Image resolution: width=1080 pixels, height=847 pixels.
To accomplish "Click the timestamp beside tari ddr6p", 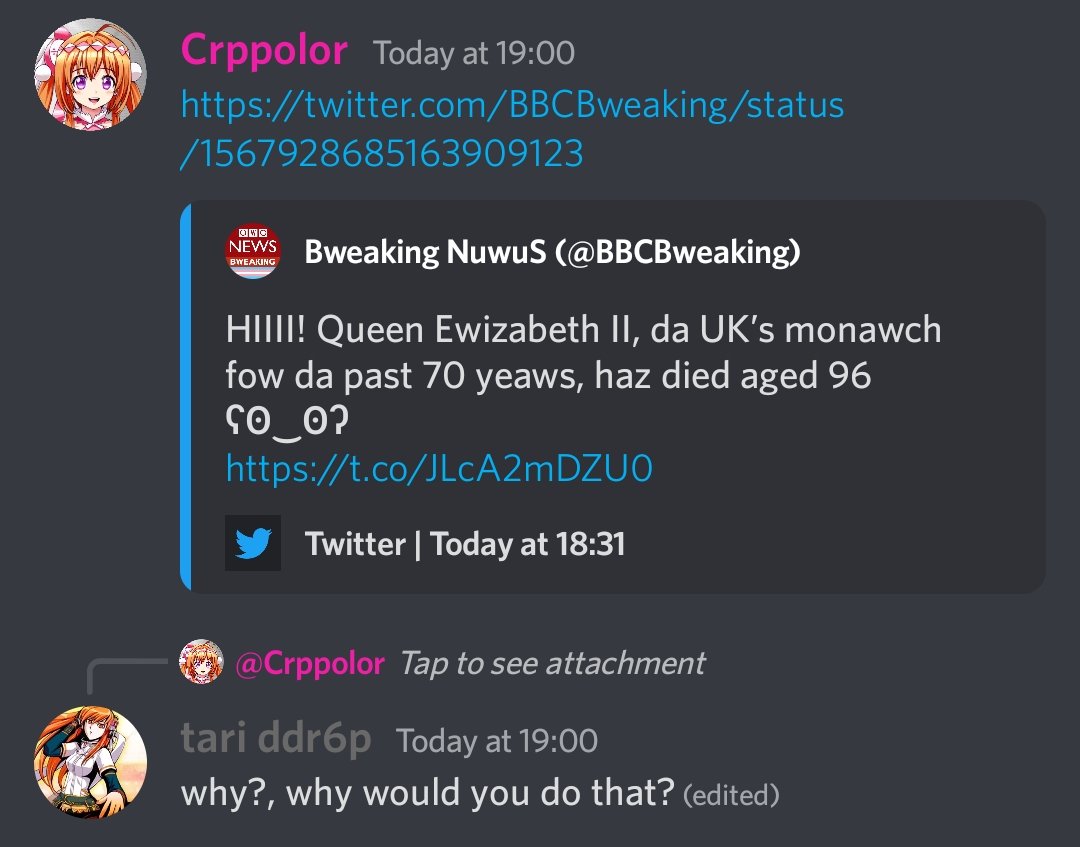I will click(497, 741).
